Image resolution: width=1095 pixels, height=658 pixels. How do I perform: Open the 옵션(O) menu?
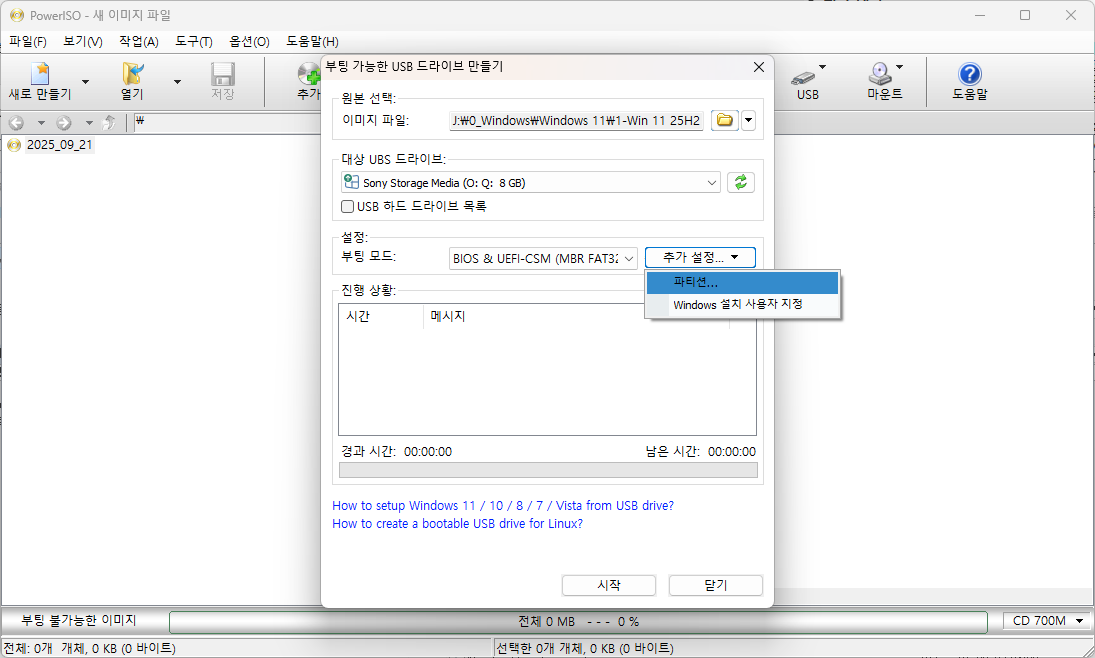tap(249, 41)
